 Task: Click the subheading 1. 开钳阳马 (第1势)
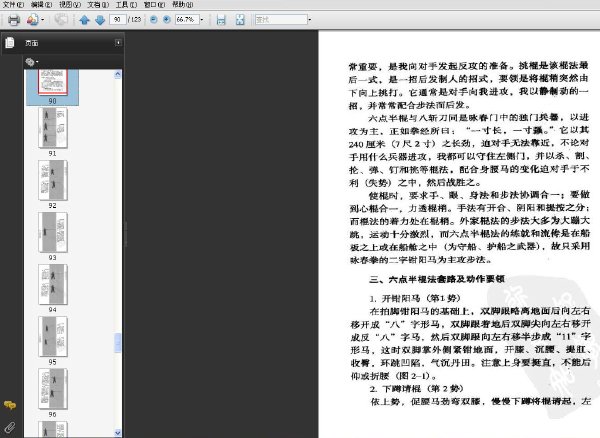[415, 298]
